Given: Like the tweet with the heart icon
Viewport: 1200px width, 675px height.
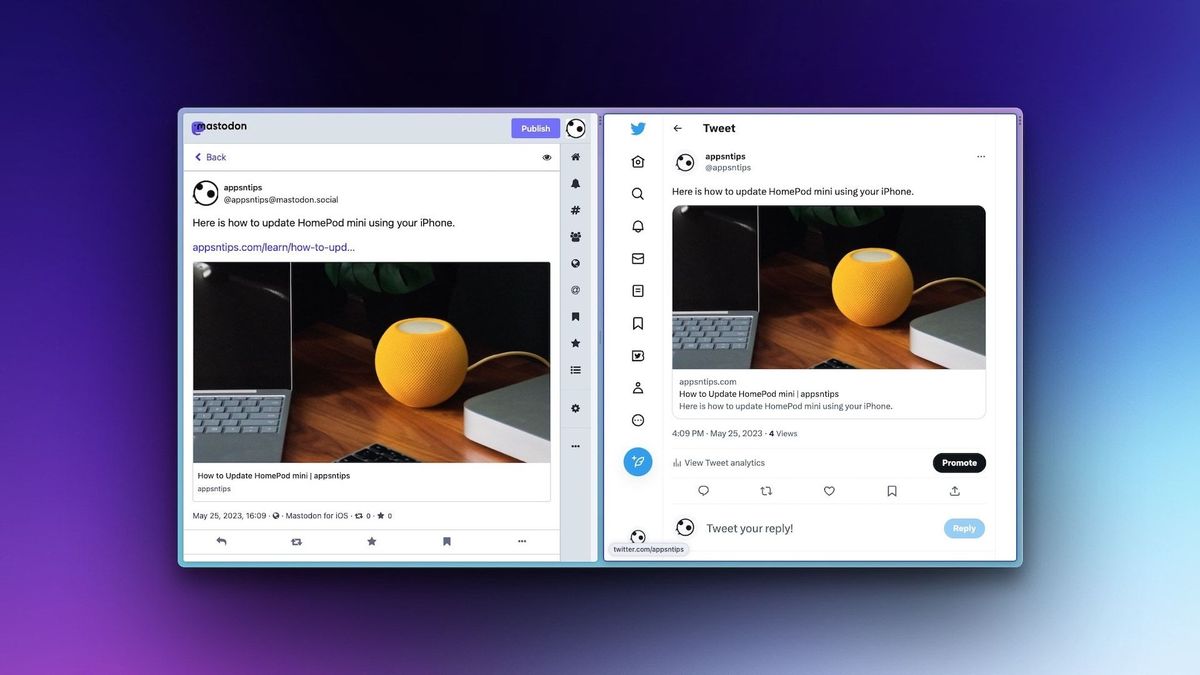Looking at the screenshot, I should (x=829, y=491).
